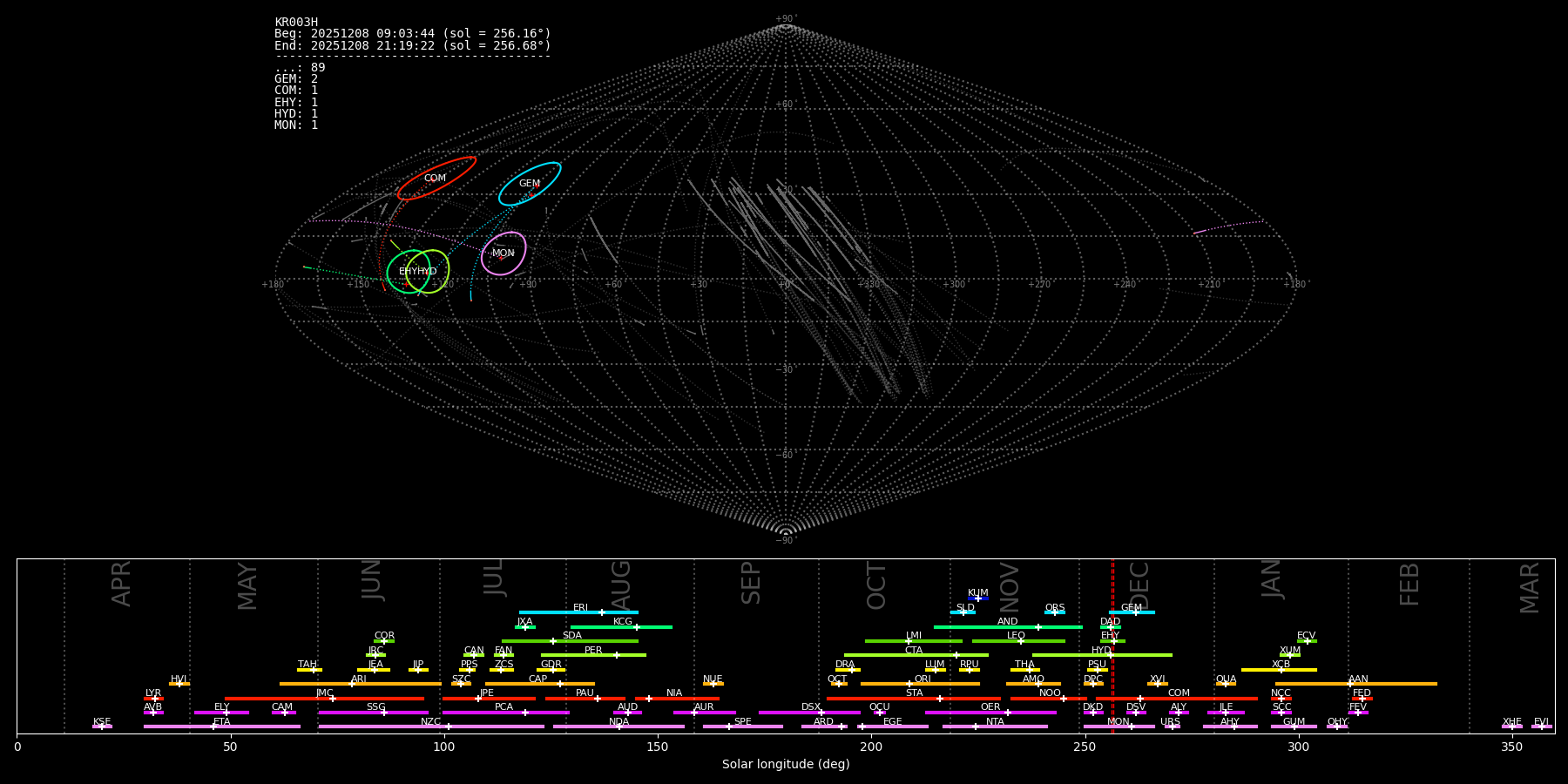Select the red COM ellipse in sky map
This screenshot has width=1568, height=784.
(x=436, y=178)
